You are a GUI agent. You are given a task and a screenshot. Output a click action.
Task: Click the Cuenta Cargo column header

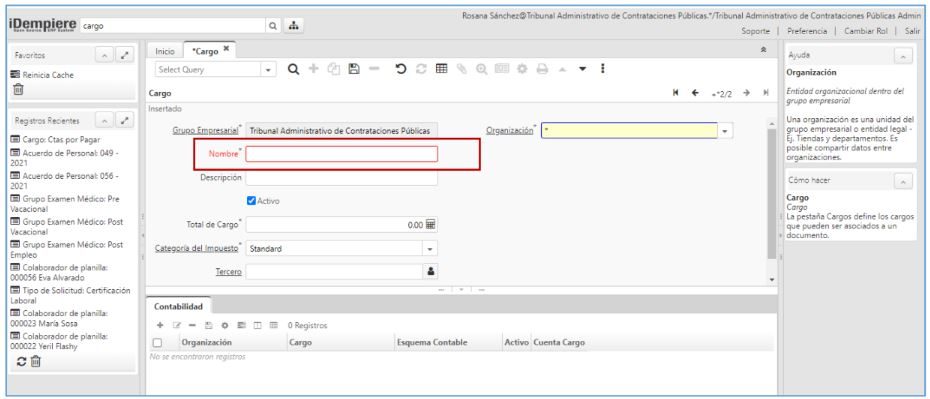(x=559, y=343)
